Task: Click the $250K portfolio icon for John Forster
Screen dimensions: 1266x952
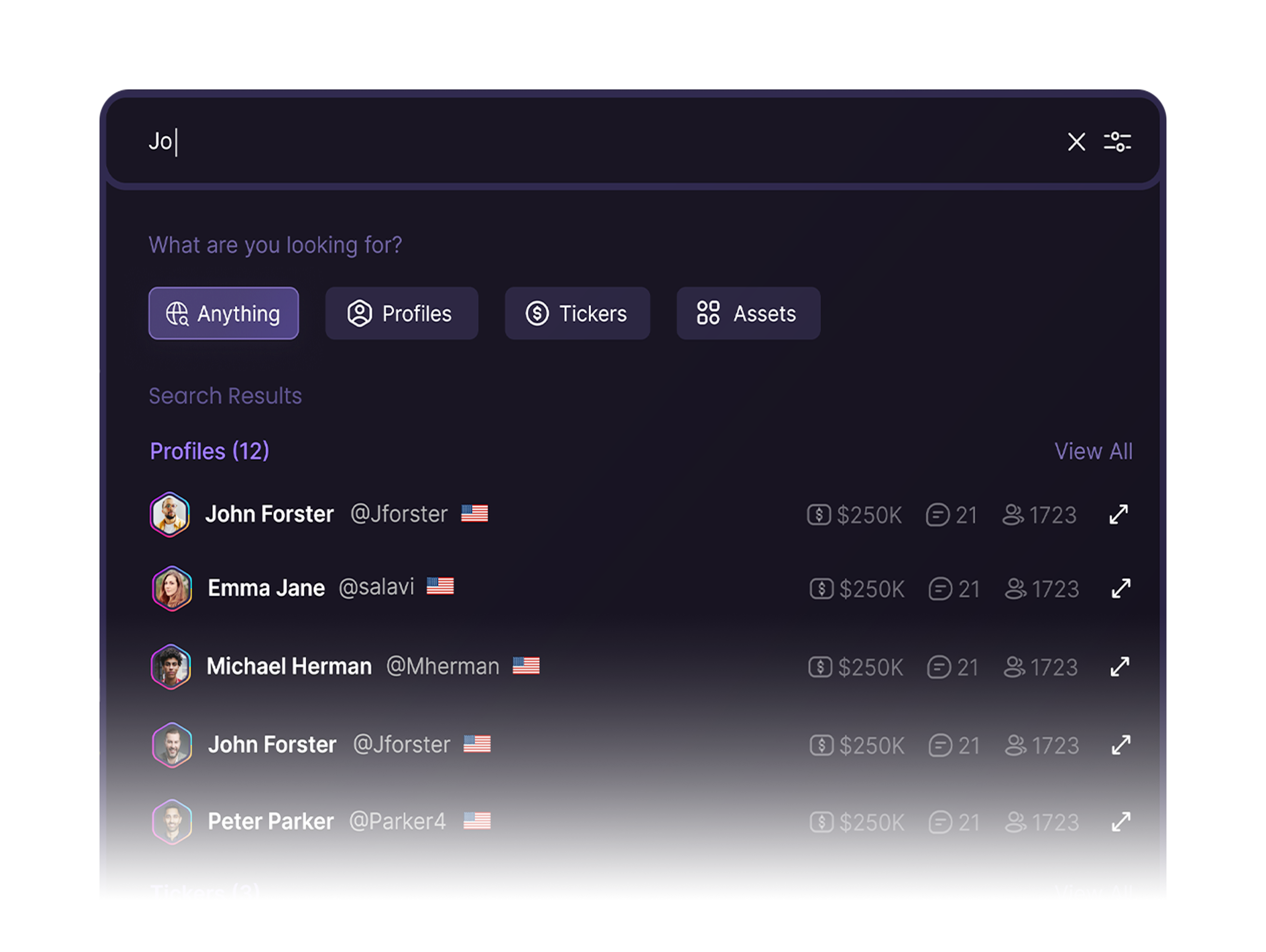Action: pos(819,515)
